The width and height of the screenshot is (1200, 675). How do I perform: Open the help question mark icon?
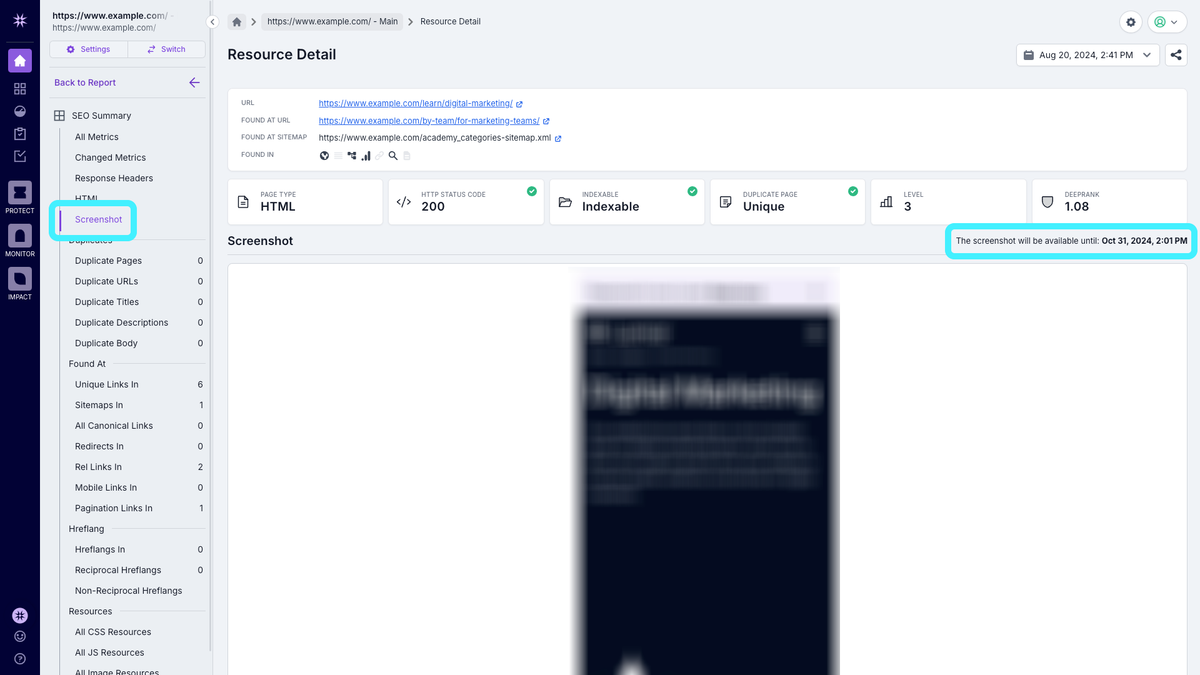[20, 659]
